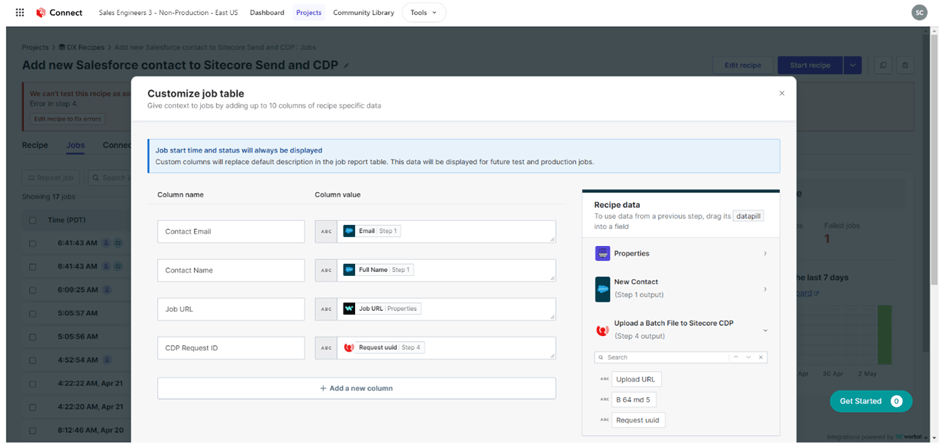944x447 pixels.
Task: Click the Start recipe button
Action: pos(810,65)
